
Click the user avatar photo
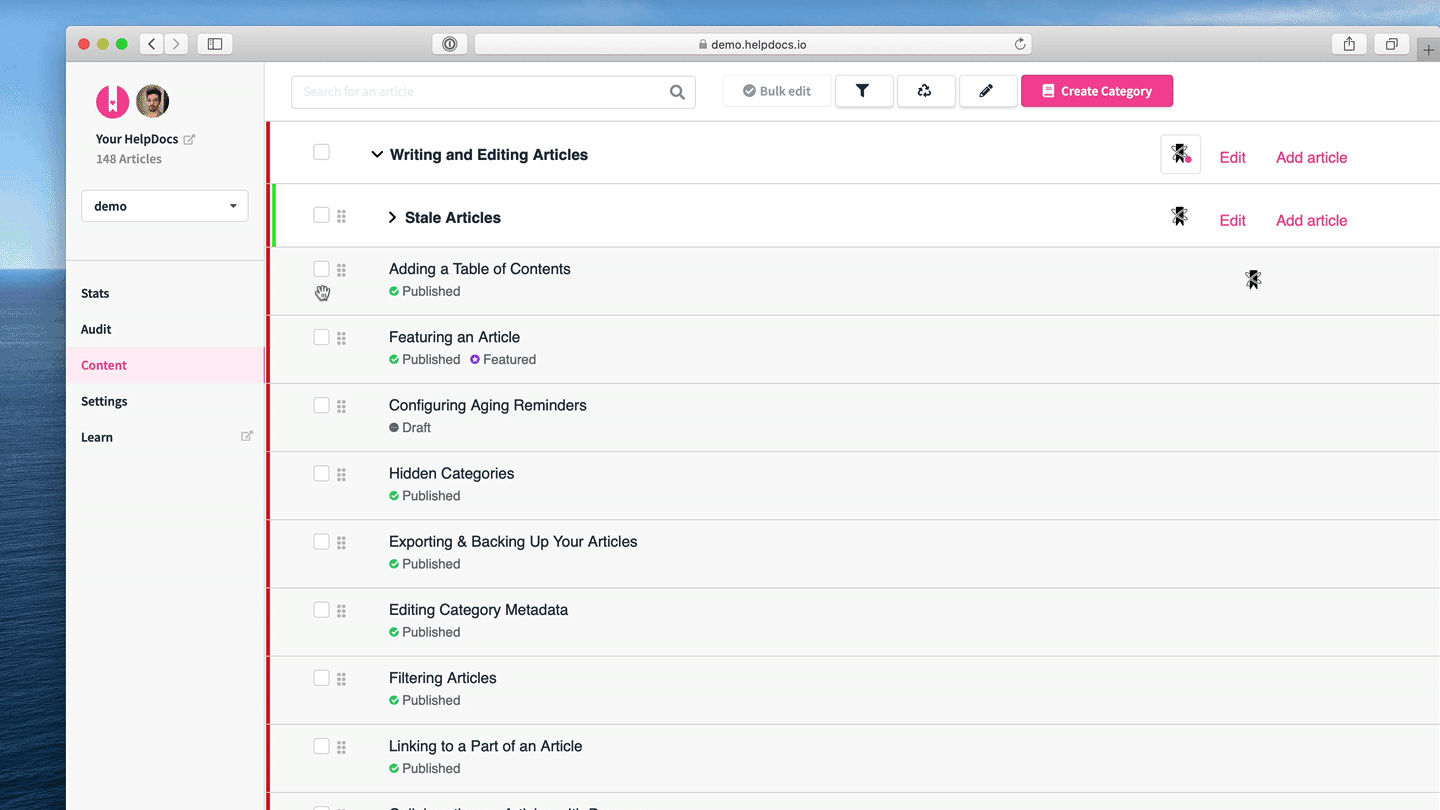tap(152, 101)
